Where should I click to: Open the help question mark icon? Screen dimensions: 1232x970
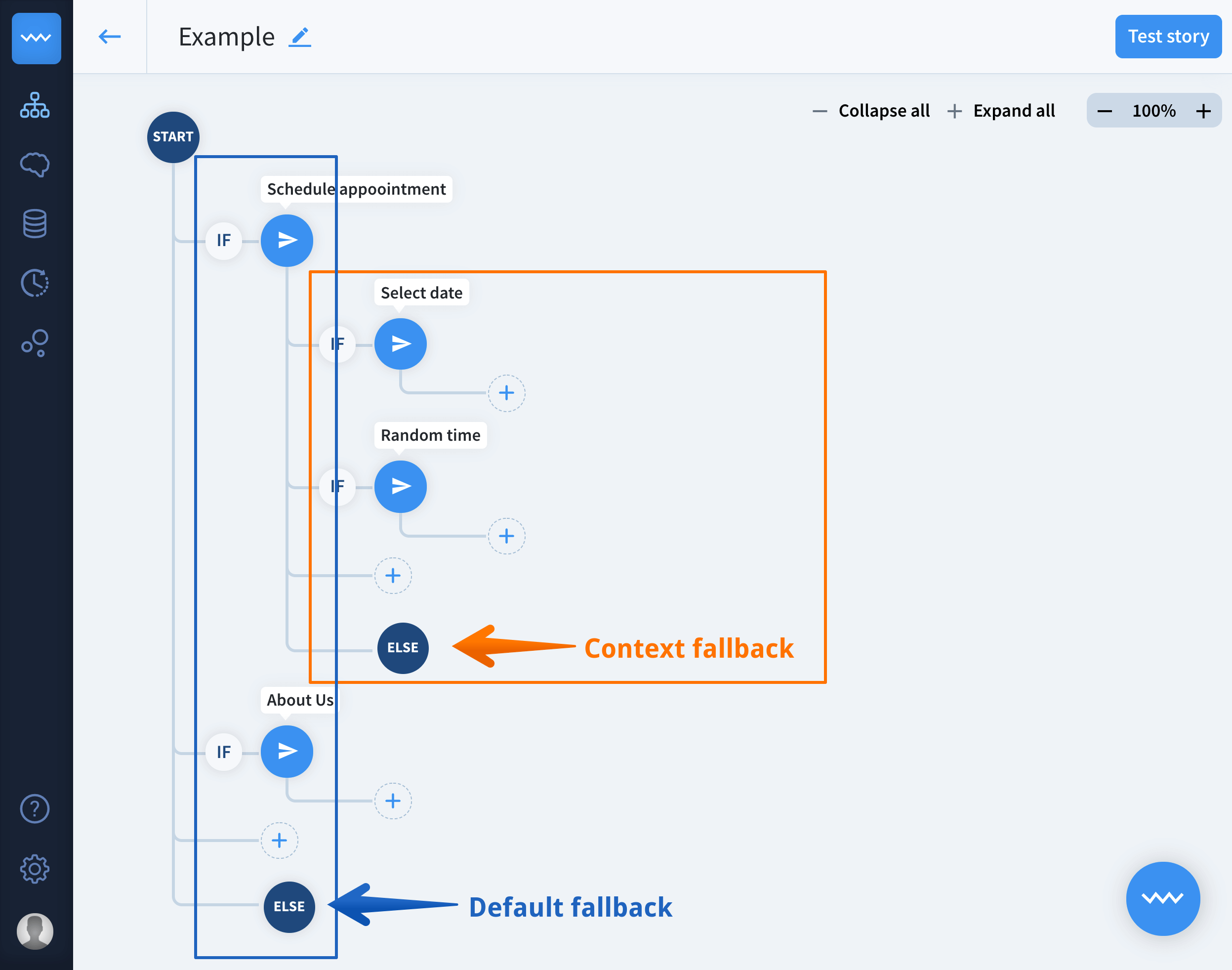[35, 809]
